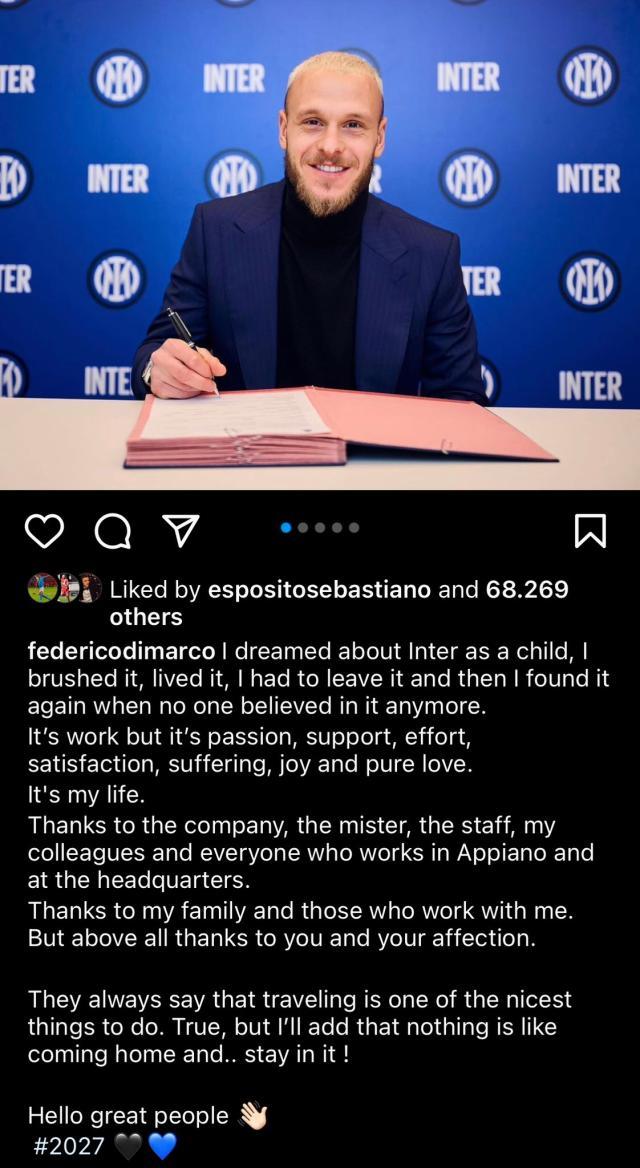Save the post with the bookmark icon
Viewport: 640px width, 1168px height.
pyautogui.click(x=590, y=531)
